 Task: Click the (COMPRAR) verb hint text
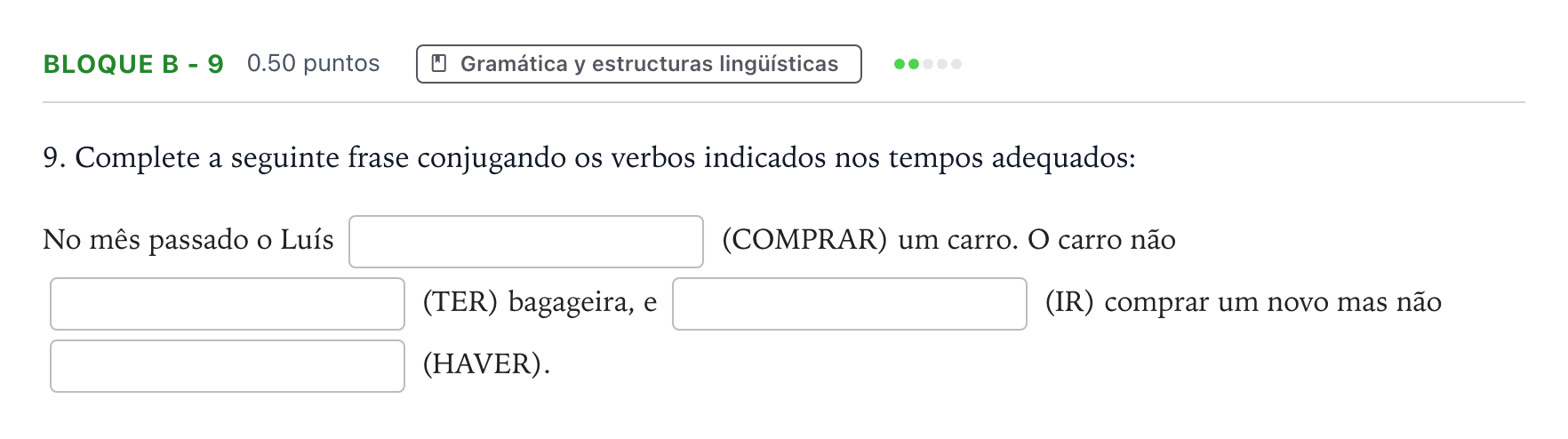[804, 240]
